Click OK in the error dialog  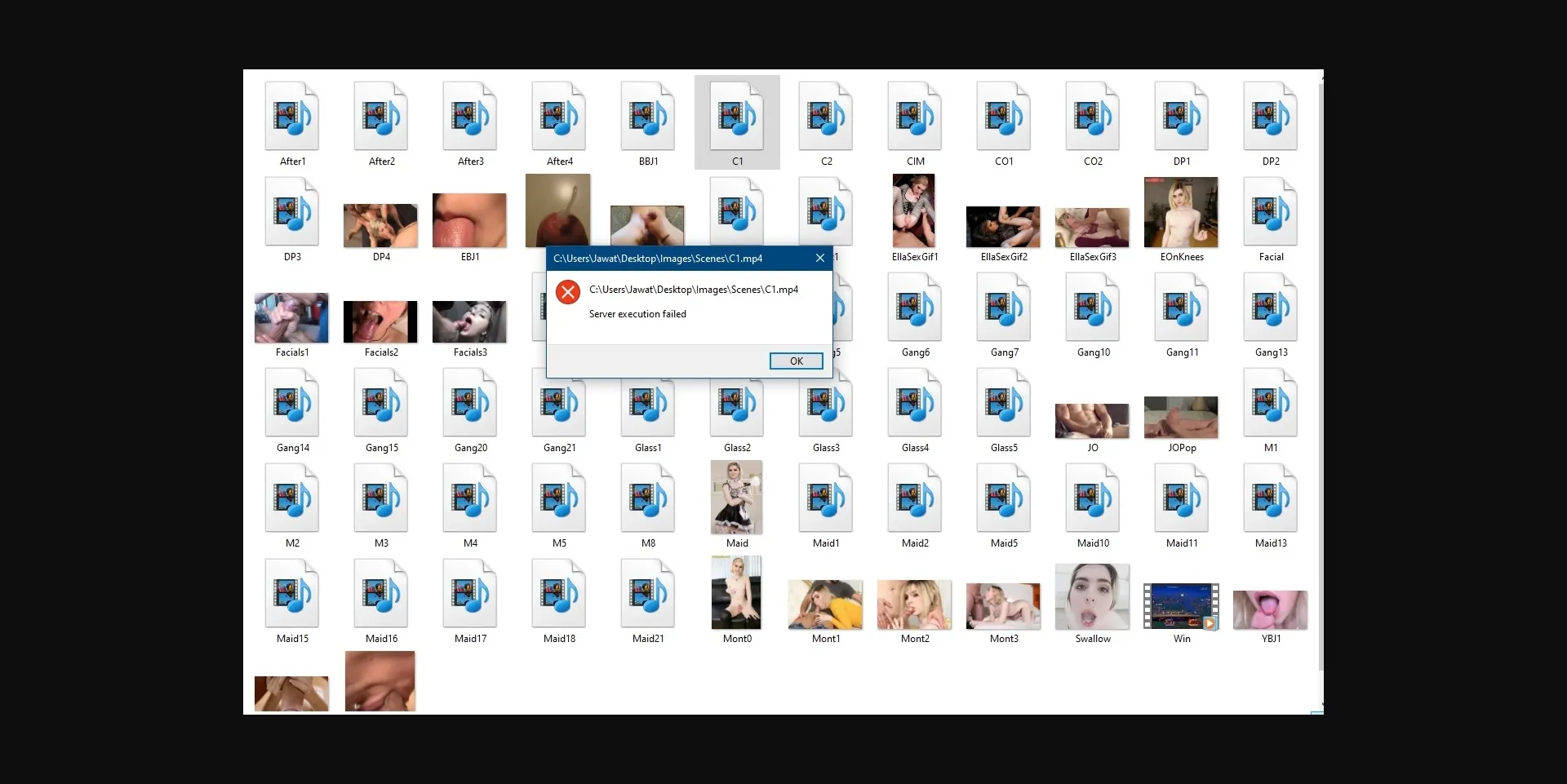point(796,361)
